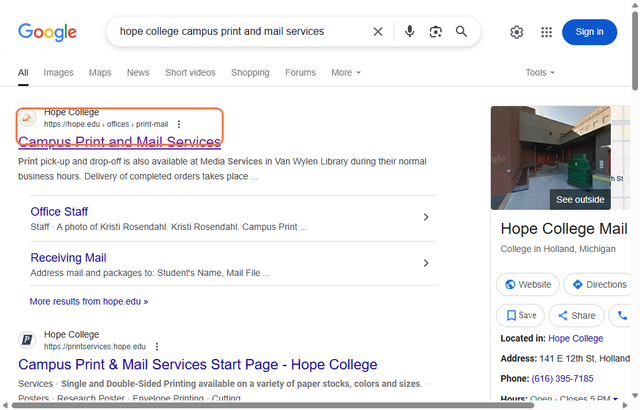Click 'College in Holland, Michigan' subtitle
The height and width of the screenshot is (410, 640).
(558, 249)
